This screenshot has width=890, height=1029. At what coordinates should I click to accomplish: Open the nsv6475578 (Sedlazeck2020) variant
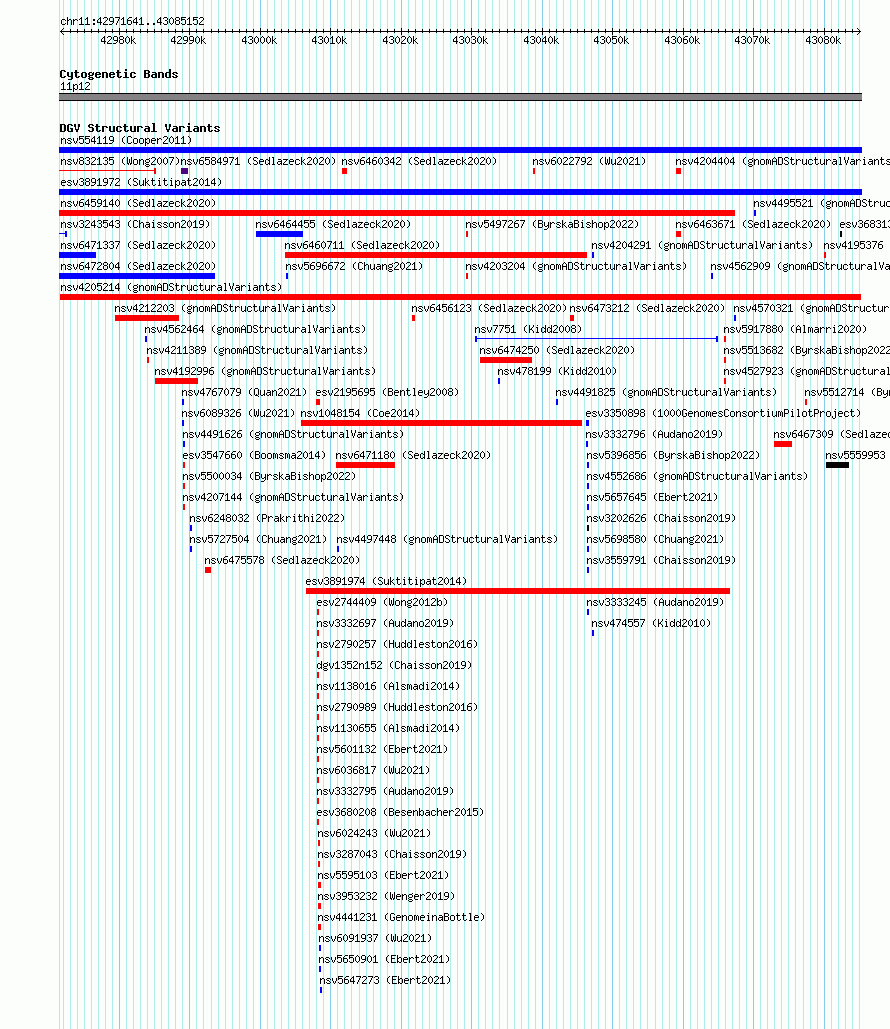pyautogui.click(x=282, y=560)
